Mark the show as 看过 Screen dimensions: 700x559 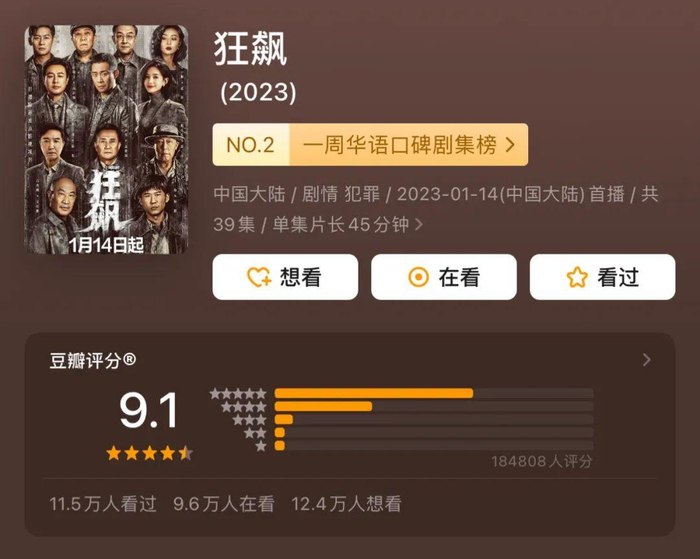tap(603, 278)
